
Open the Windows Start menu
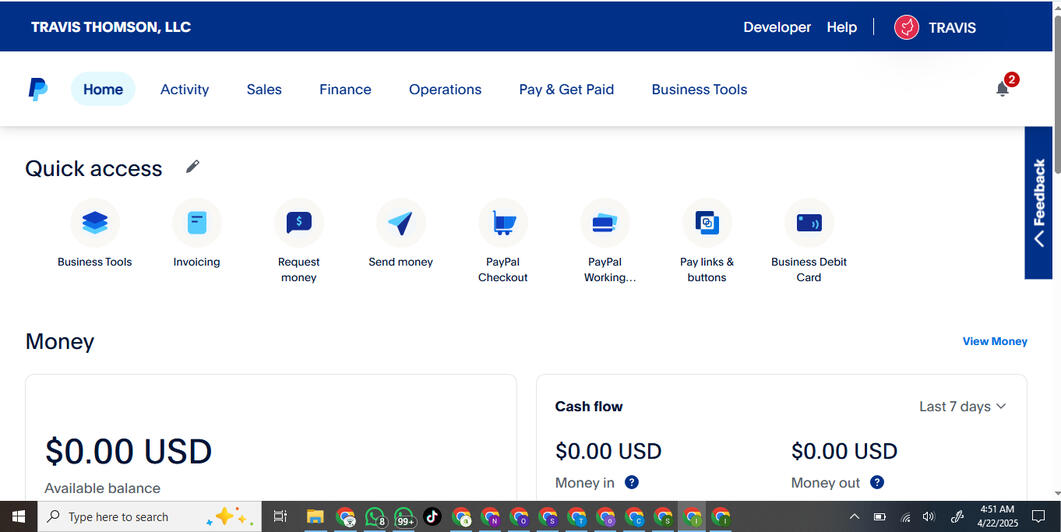[18, 517]
